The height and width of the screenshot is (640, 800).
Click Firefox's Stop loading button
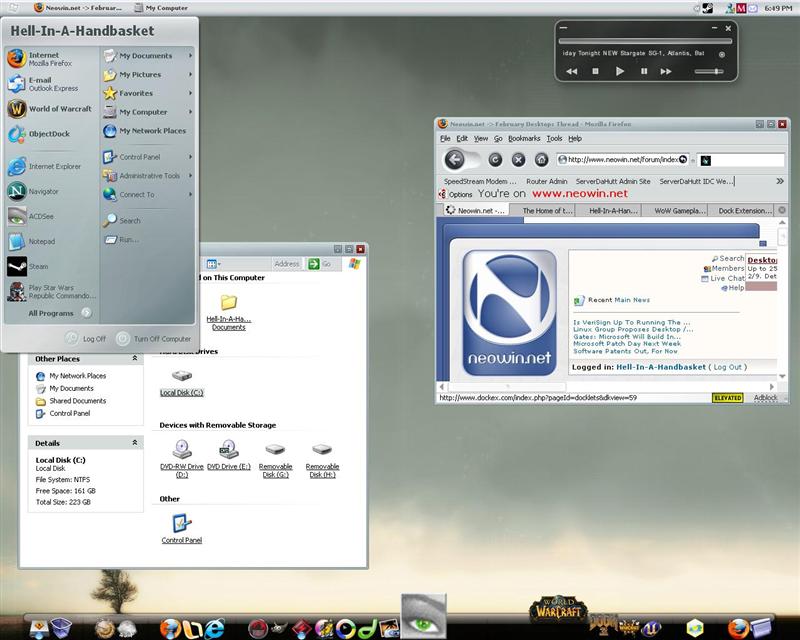pos(518,159)
